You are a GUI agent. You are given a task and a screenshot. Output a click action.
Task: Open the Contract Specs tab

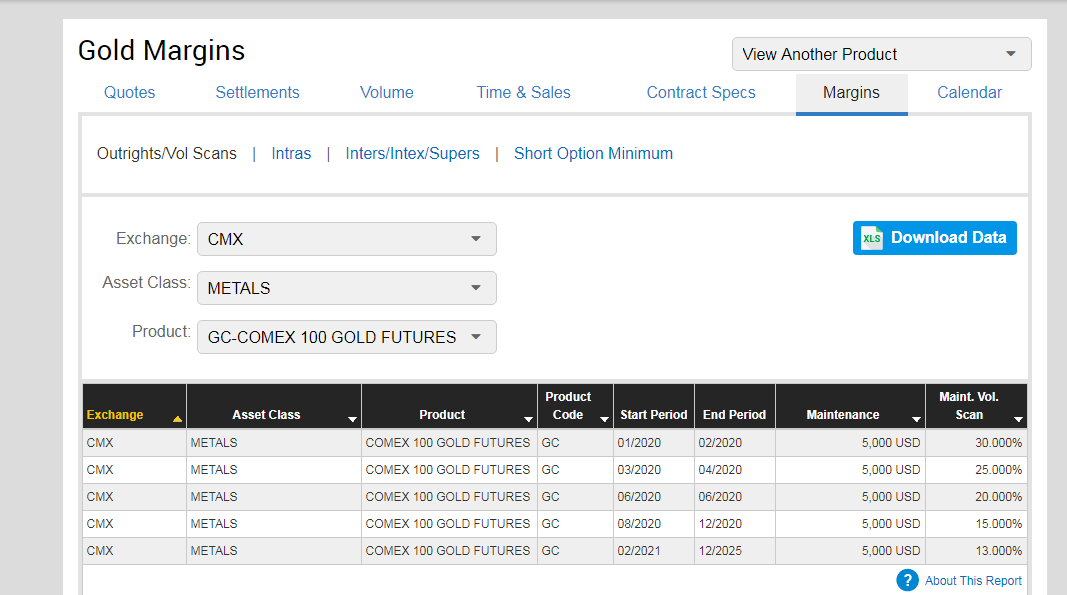tap(701, 93)
